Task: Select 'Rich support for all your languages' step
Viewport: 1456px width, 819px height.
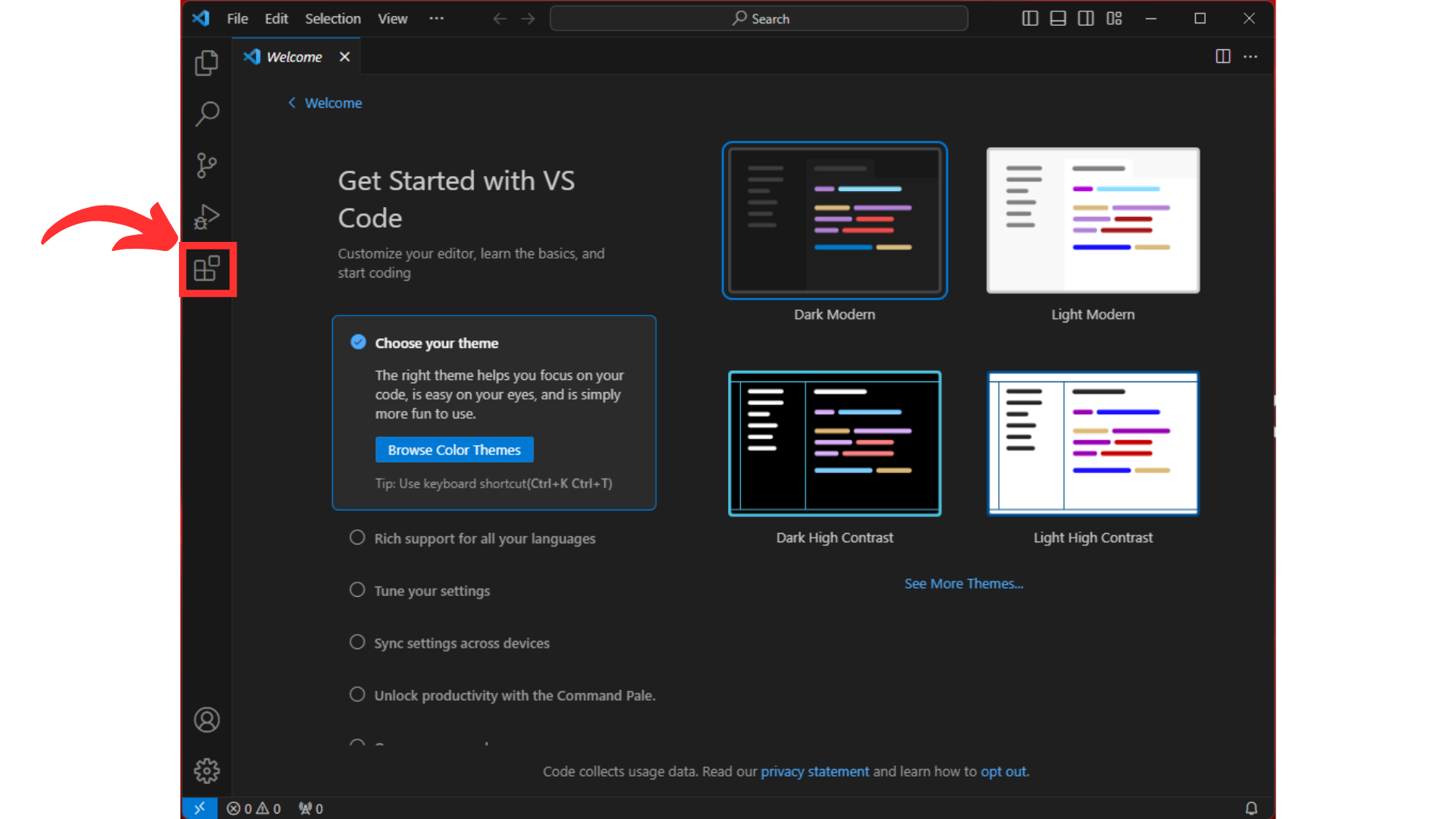Action: (485, 538)
